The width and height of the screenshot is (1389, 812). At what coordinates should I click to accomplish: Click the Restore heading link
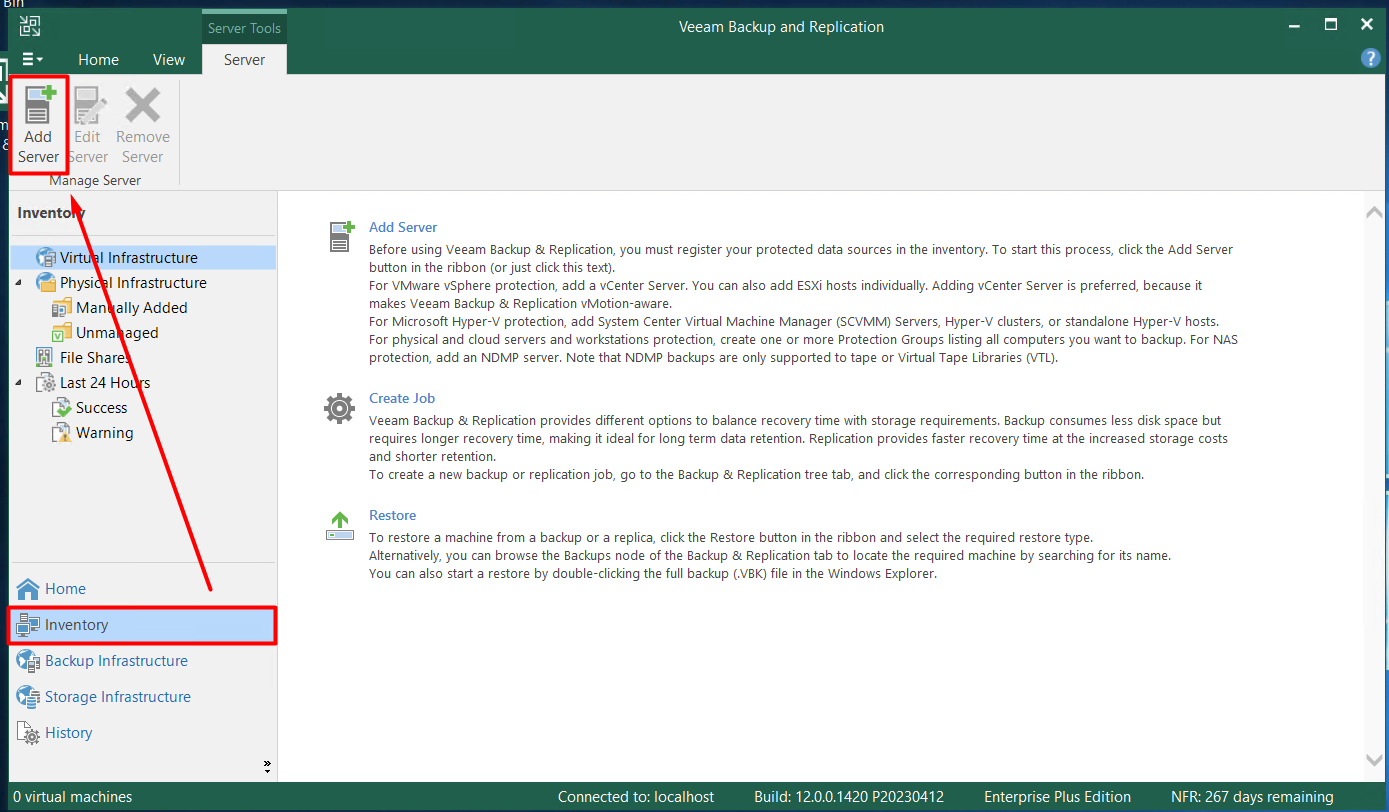point(392,515)
